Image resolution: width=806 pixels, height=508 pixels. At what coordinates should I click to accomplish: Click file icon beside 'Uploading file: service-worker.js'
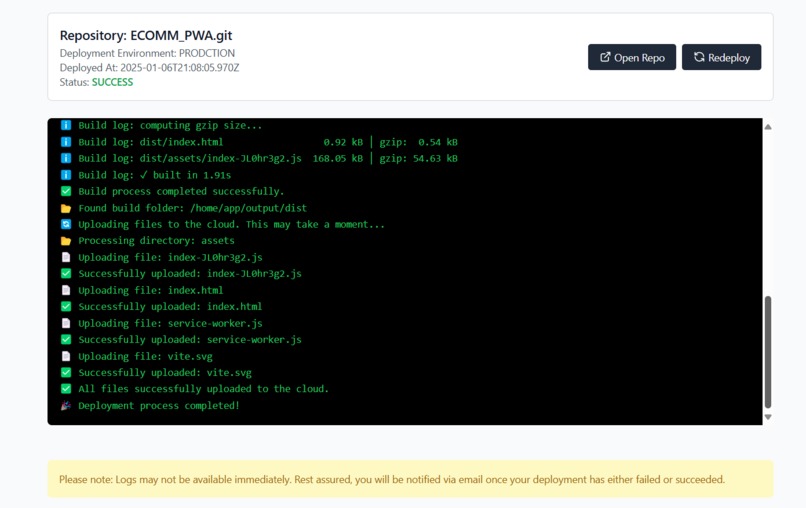(x=66, y=323)
